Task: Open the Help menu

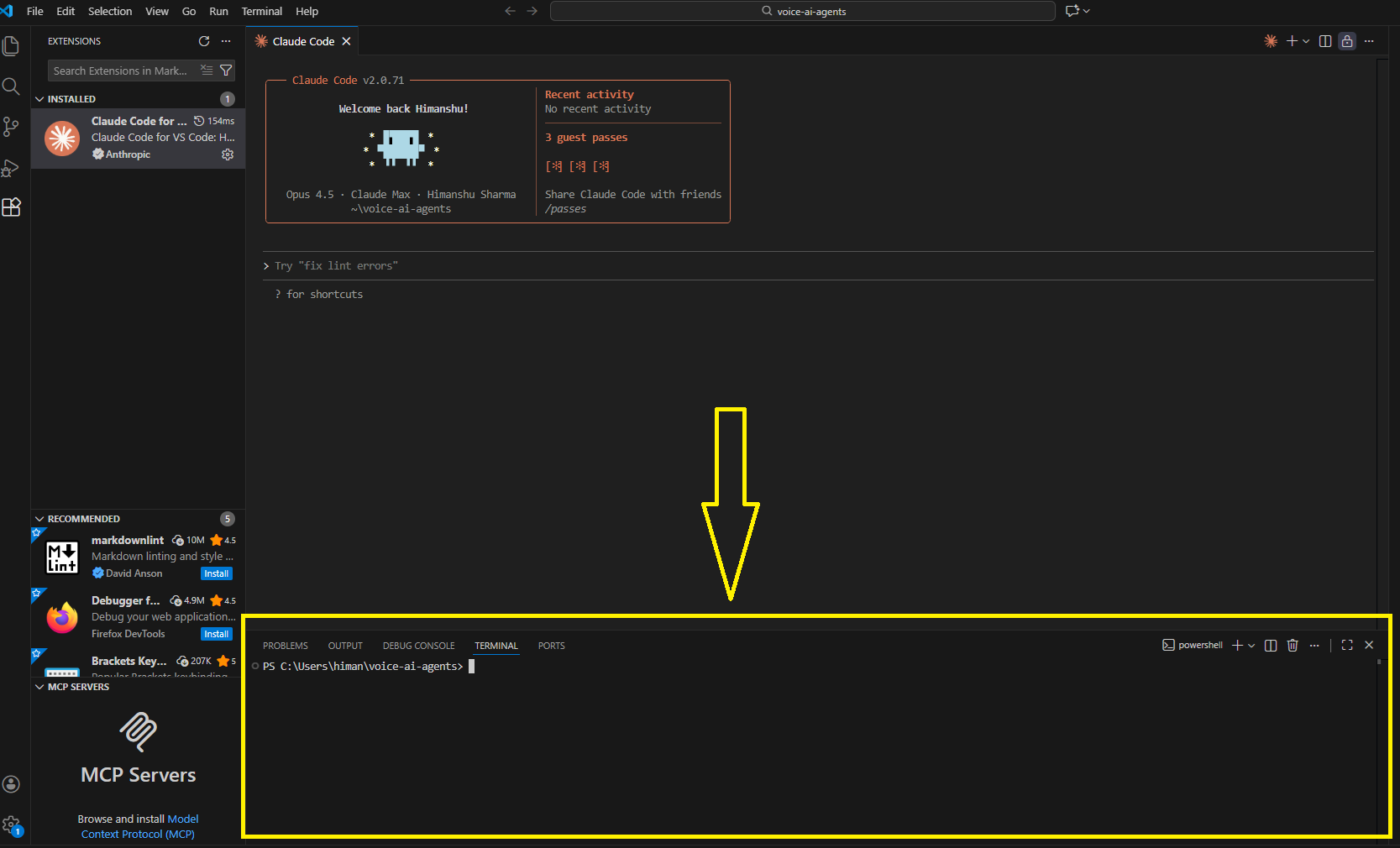Action: pyautogui.click(x=307, y=11)
